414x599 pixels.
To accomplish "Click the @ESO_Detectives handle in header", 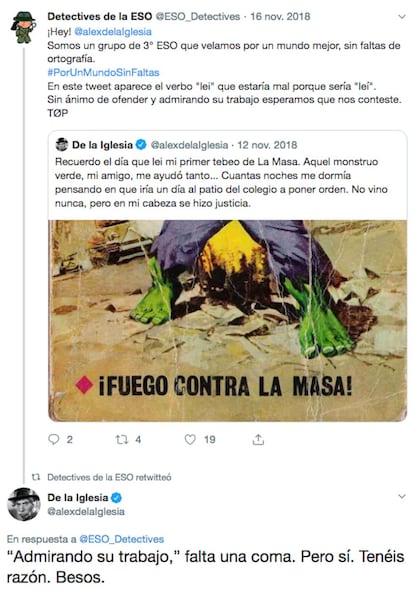I will click(x=197, y=17).
